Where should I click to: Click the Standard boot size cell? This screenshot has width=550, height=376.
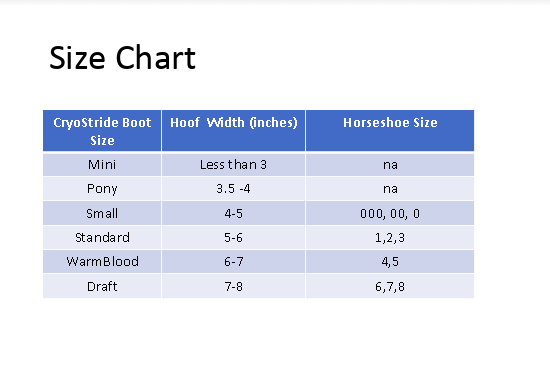[102, 237]
